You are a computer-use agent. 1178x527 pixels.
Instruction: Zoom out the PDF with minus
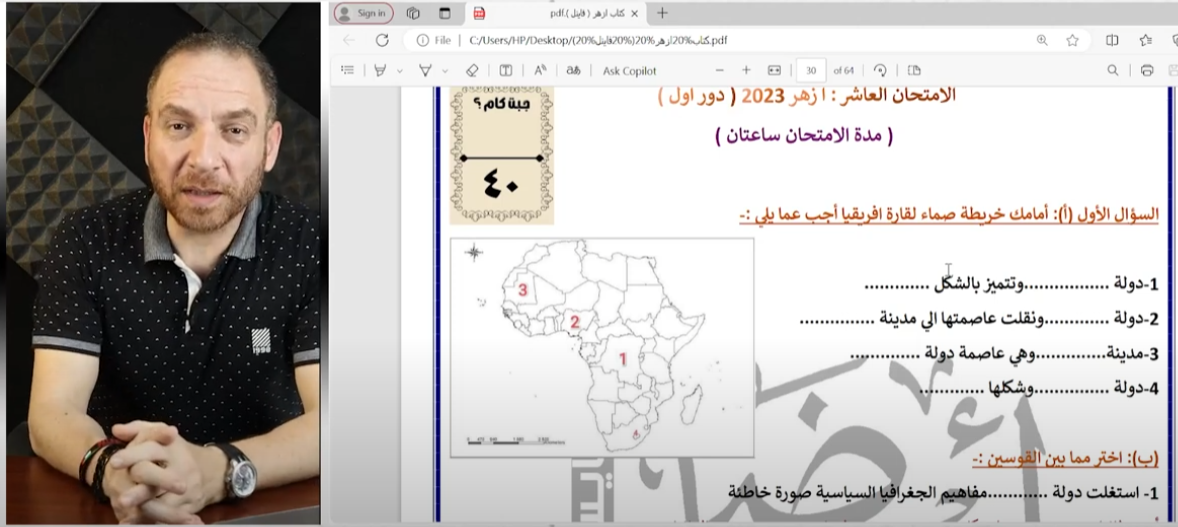[x=719, y=70]
